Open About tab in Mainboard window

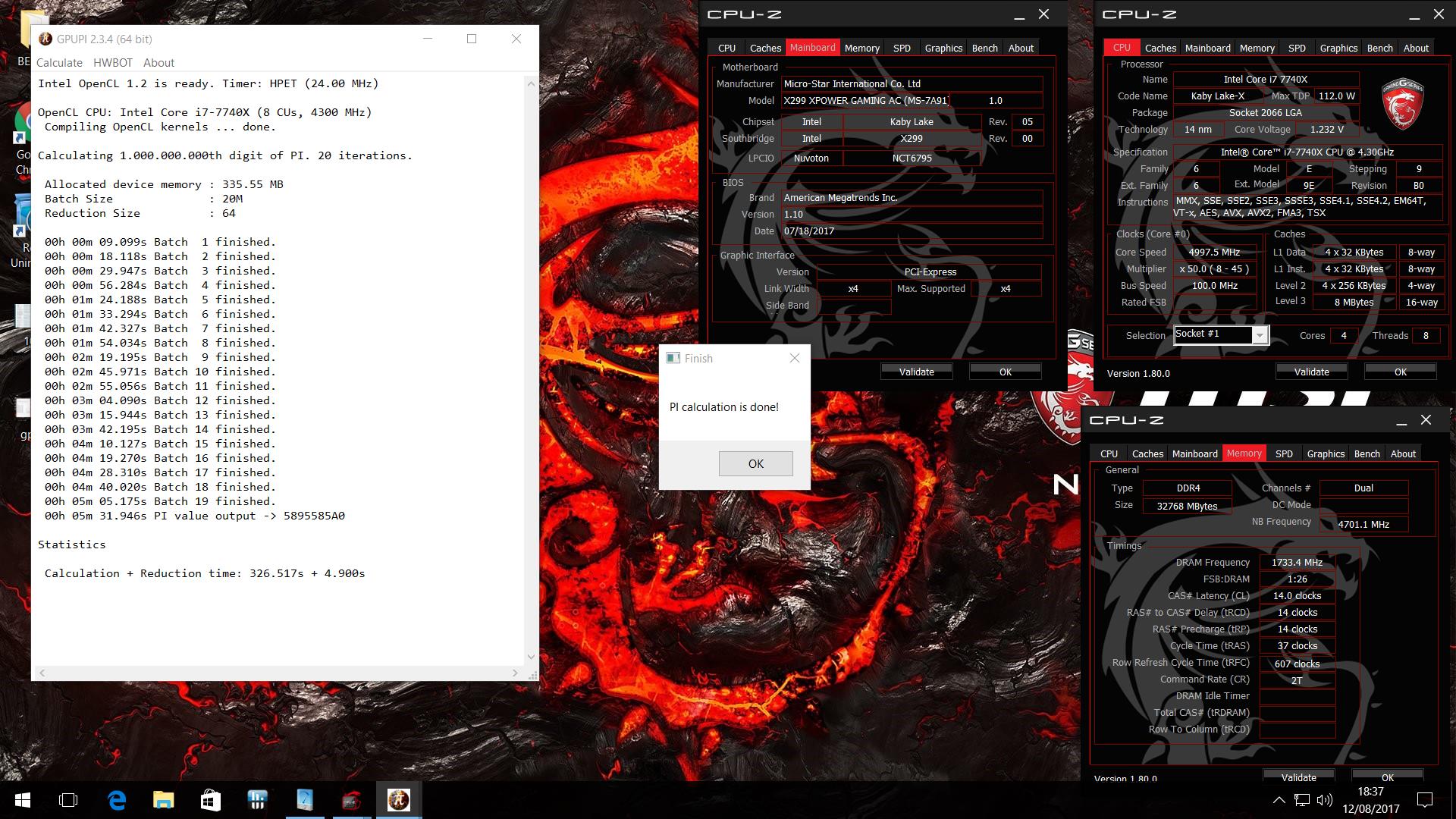click(1021, 48)
